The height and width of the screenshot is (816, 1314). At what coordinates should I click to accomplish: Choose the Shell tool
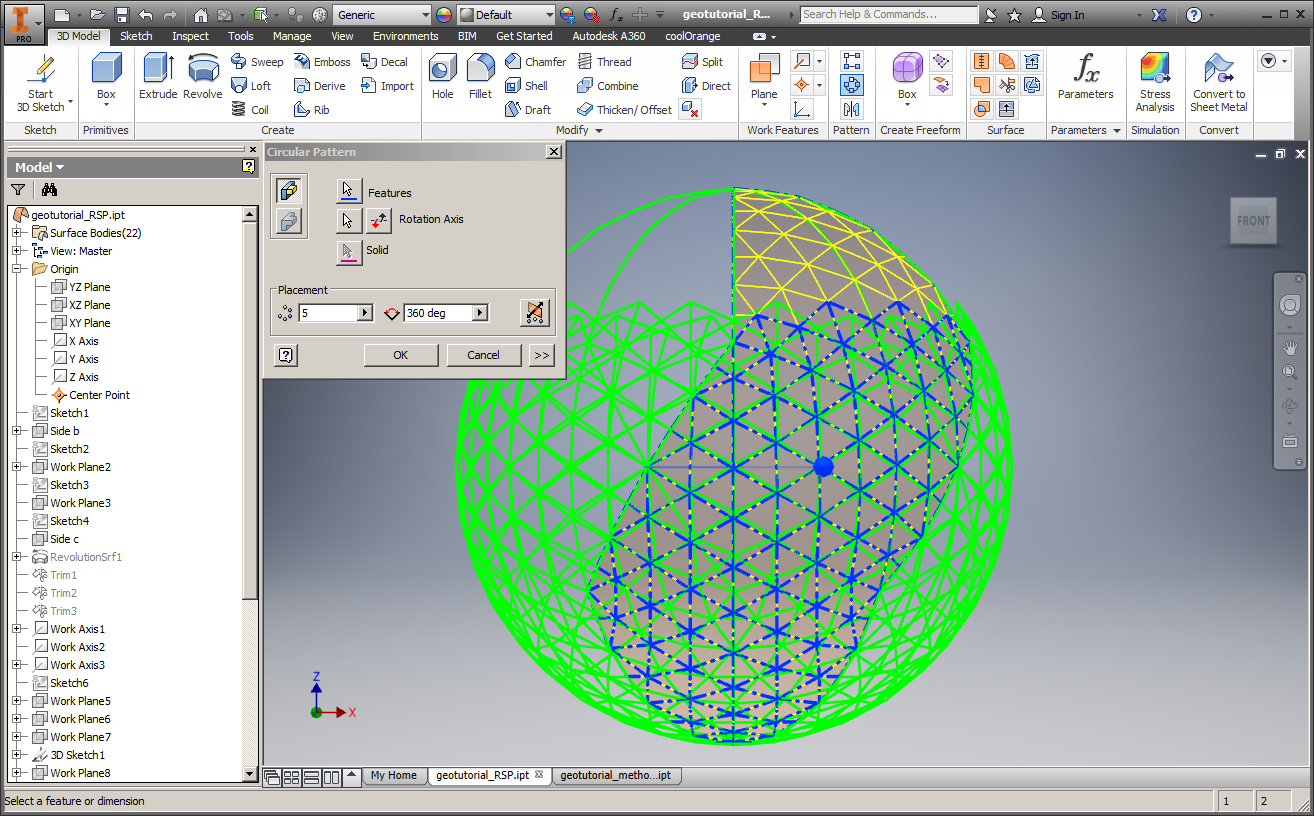pyautogui.click(x=527, y=86)
